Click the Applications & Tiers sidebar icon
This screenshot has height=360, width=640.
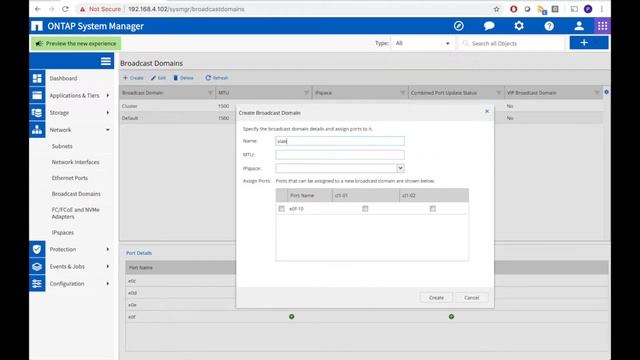[x=37, y=96]
